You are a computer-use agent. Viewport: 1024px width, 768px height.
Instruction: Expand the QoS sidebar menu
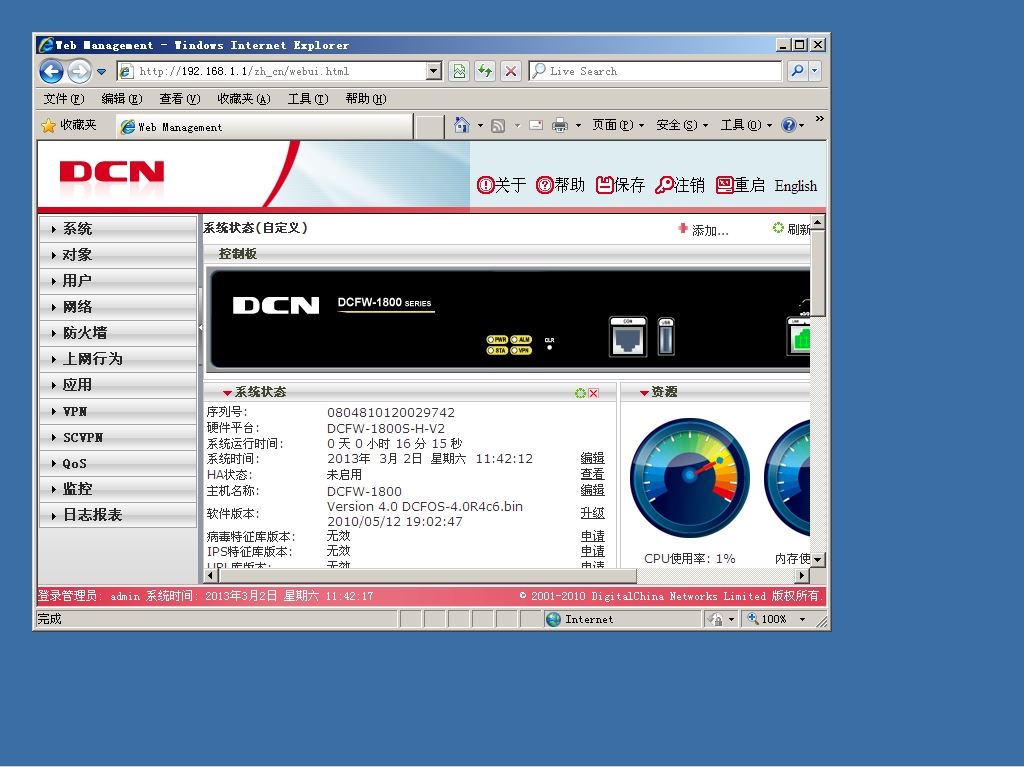118,464
